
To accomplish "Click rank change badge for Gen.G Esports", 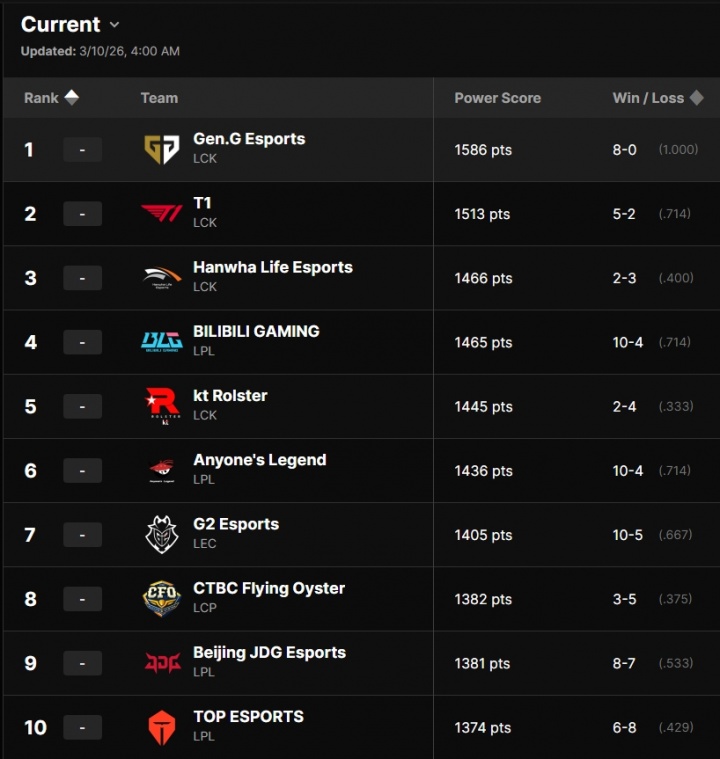I will 82,150.
